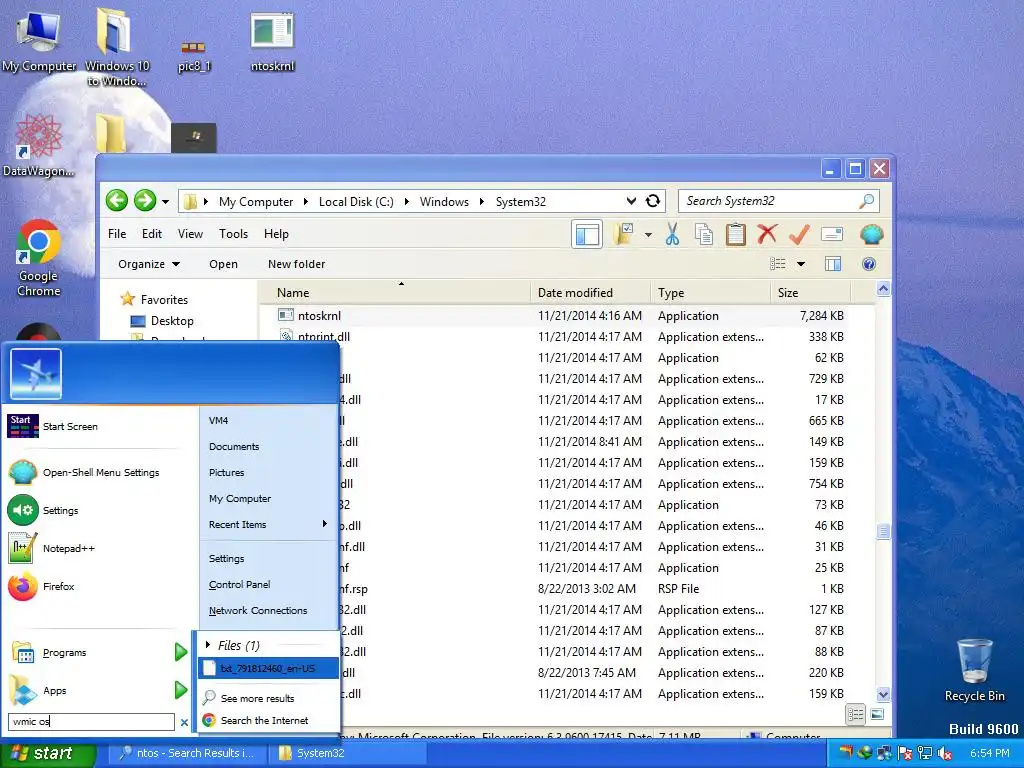Click the Search System32 field
The width and height of the screenshot is (1024, 768).
771,201
